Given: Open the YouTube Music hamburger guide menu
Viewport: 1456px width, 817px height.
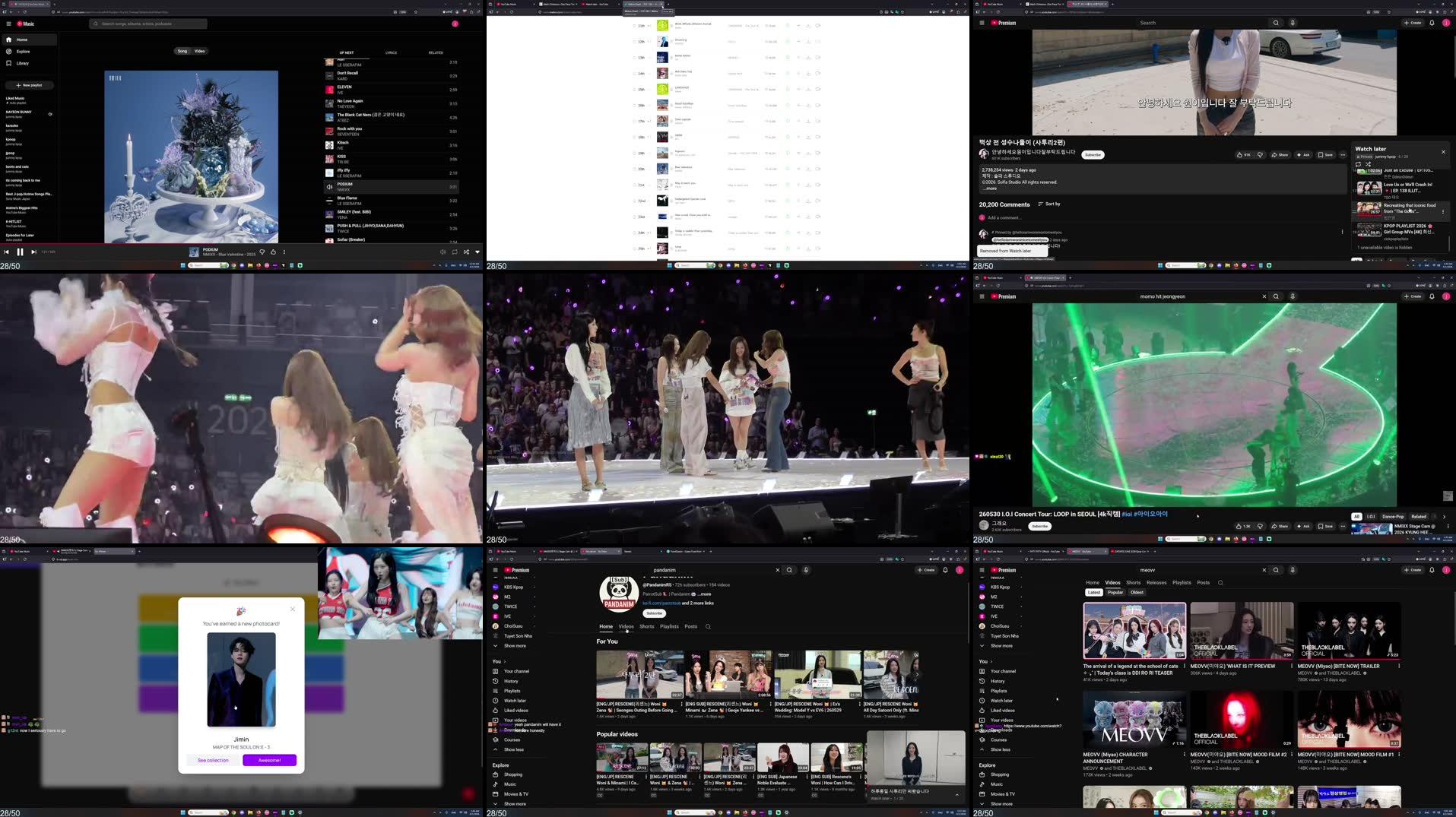Looking at the screenshot, I should (x=8, y=24).
